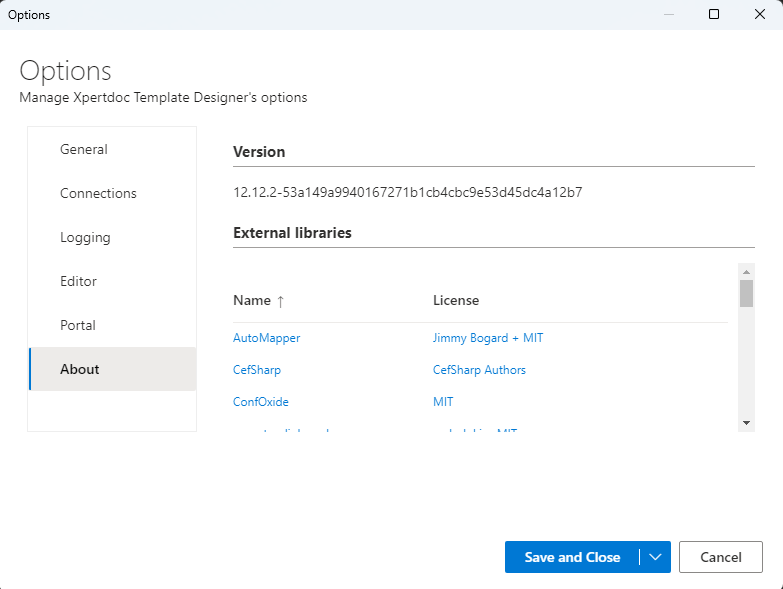Click the libraries list scrollbar thumb
The width and height of the screenshot is (783, 589).
pyautogui.click(x=747, y=294)
